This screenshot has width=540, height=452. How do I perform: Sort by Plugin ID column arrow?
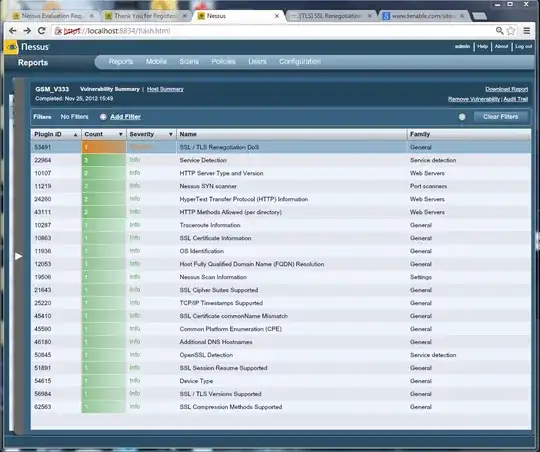[x=75, y=135]
